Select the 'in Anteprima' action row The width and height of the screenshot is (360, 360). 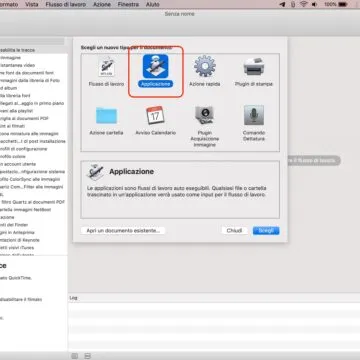tap(34, 233)
